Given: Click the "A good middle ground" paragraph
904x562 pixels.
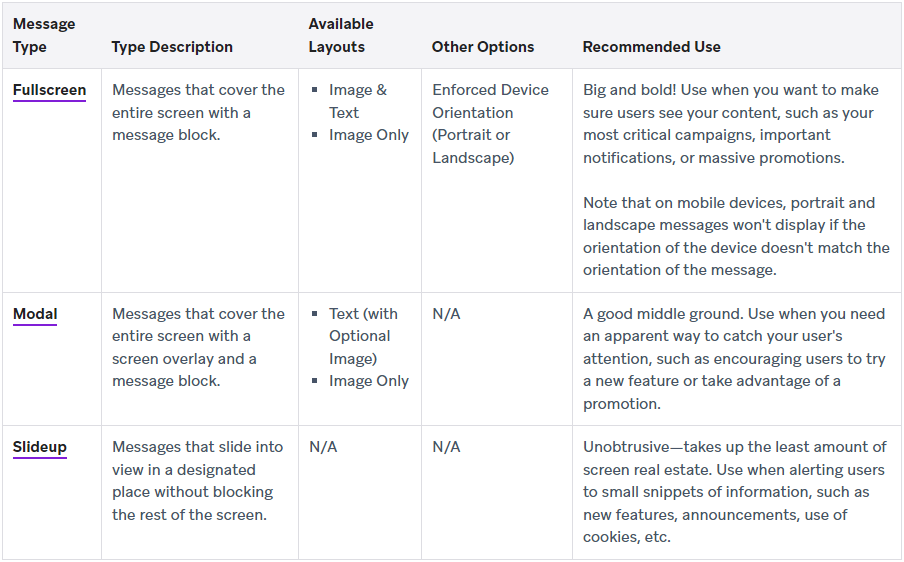Looking at the screenshot, I should pos(734,358).
